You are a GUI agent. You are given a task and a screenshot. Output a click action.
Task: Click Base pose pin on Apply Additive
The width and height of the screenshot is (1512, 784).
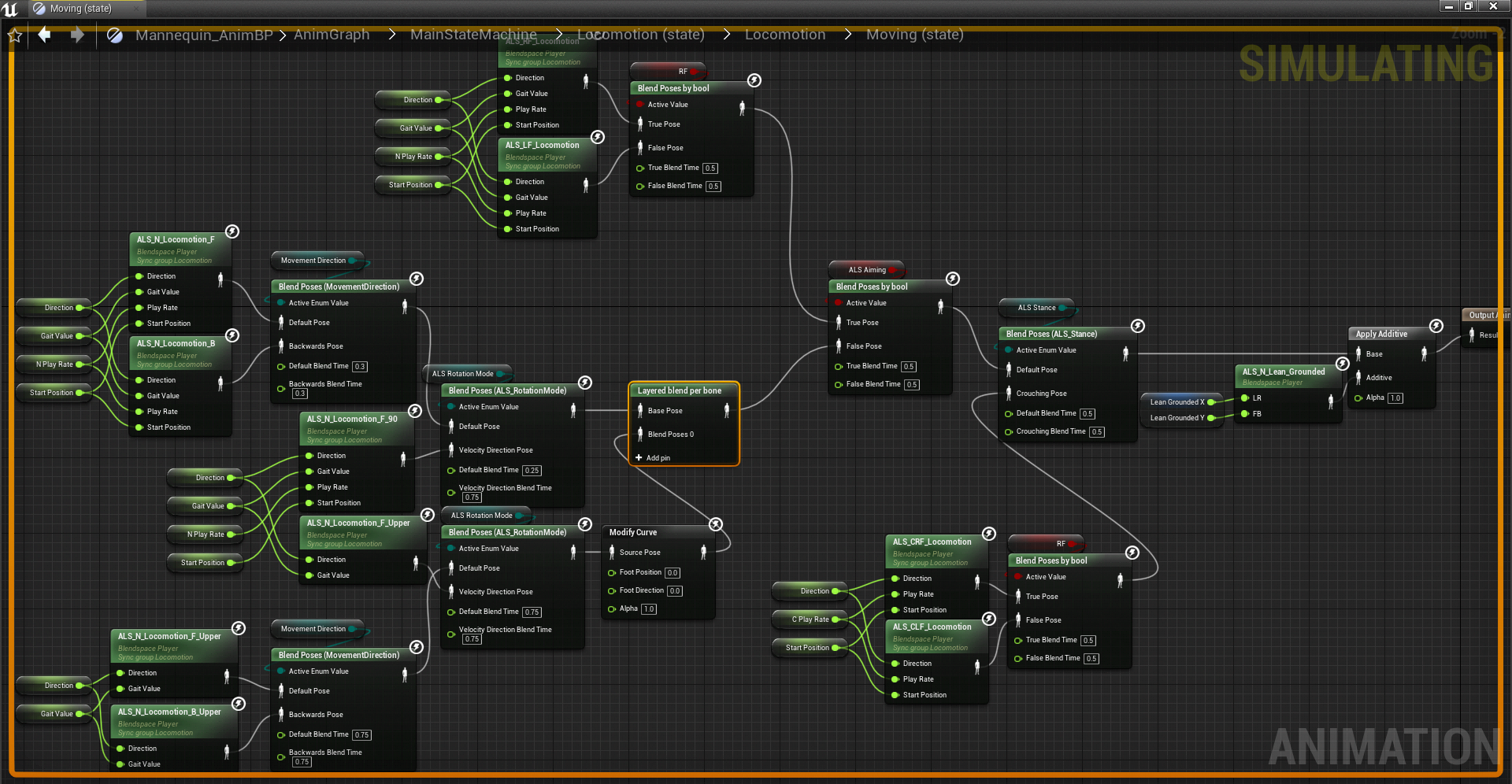click(x=1358, y=353)
